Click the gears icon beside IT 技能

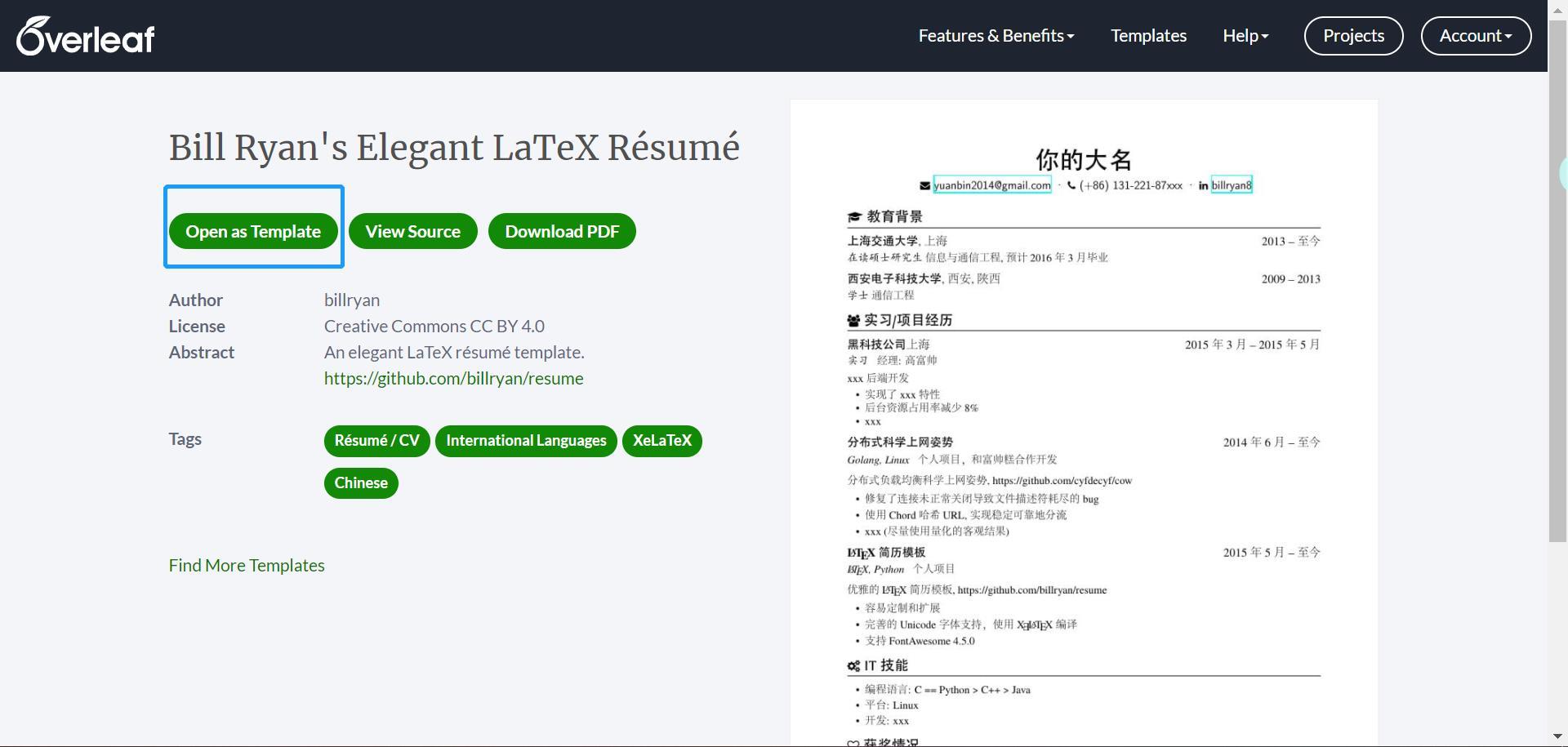click(x=852, y=665)
